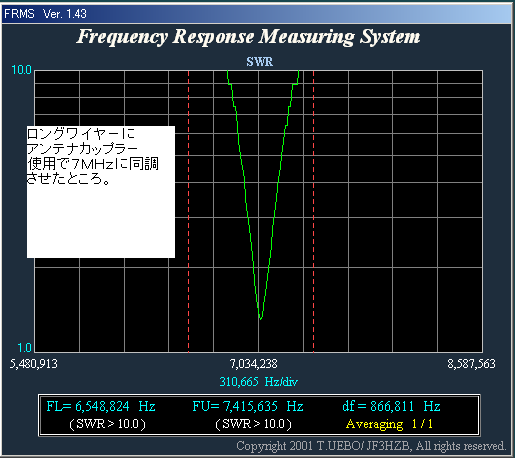The image size is (515, 458).
Task: Click the Copyright 2001 T.UEBO/JF3HZB text
Action: pos(371,446)
